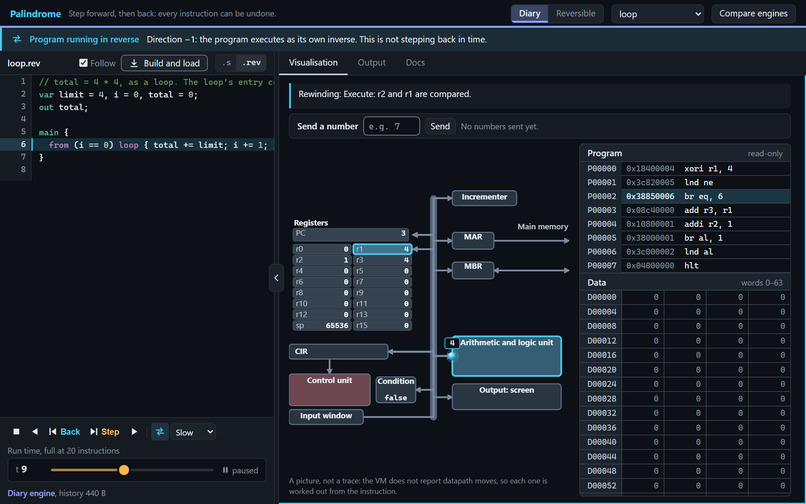Click the run time slider's orange handle

tap(124, 470)
